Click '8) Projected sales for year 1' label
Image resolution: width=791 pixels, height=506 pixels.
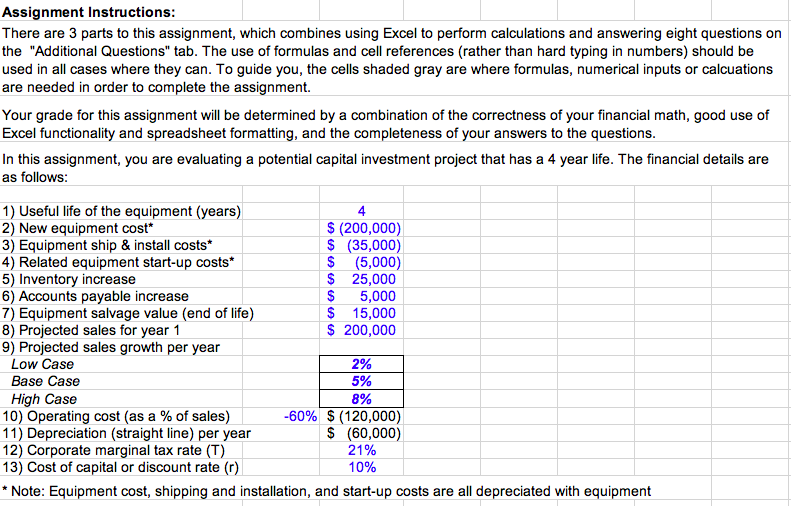coord(91,330)
